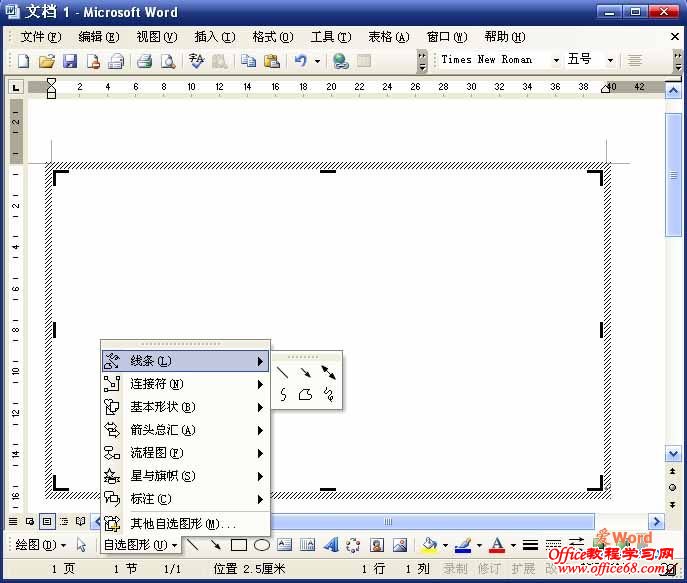Open the 插入(I) menu
This screenshot has height=583, width=687.
pyautogui.click(x=215, y=37)
